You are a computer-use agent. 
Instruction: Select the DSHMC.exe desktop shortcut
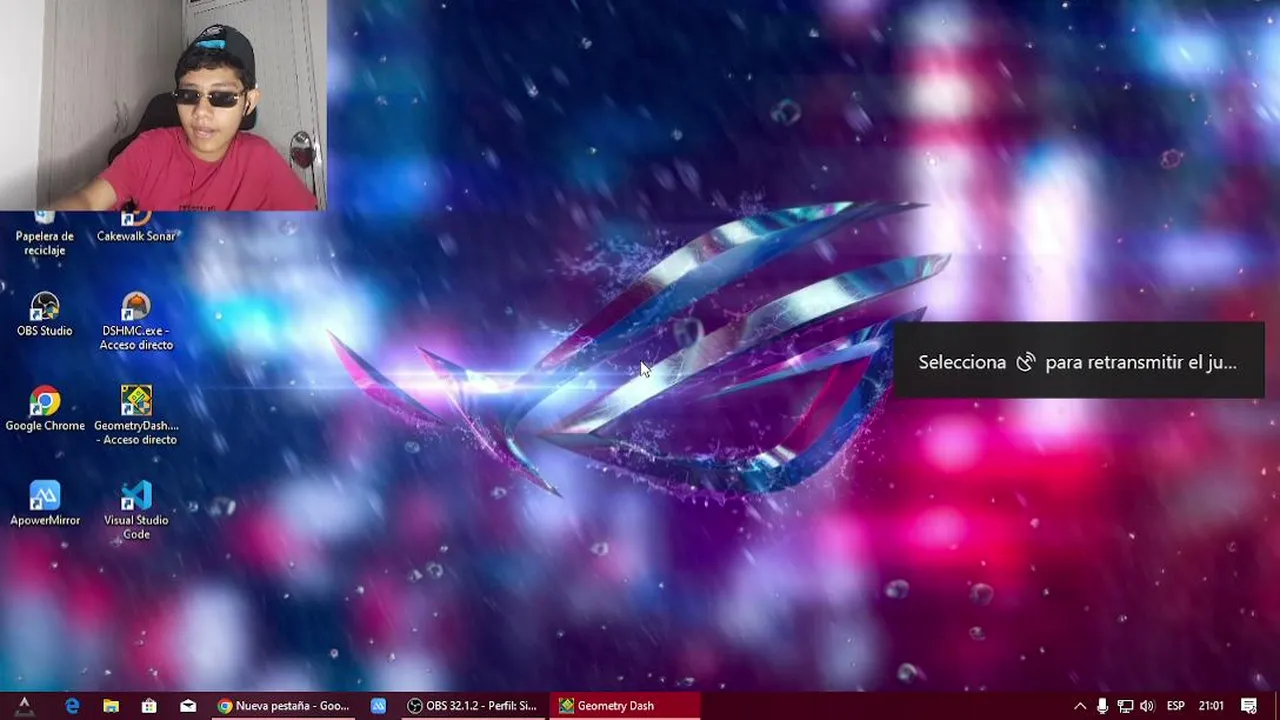[136, 320]
